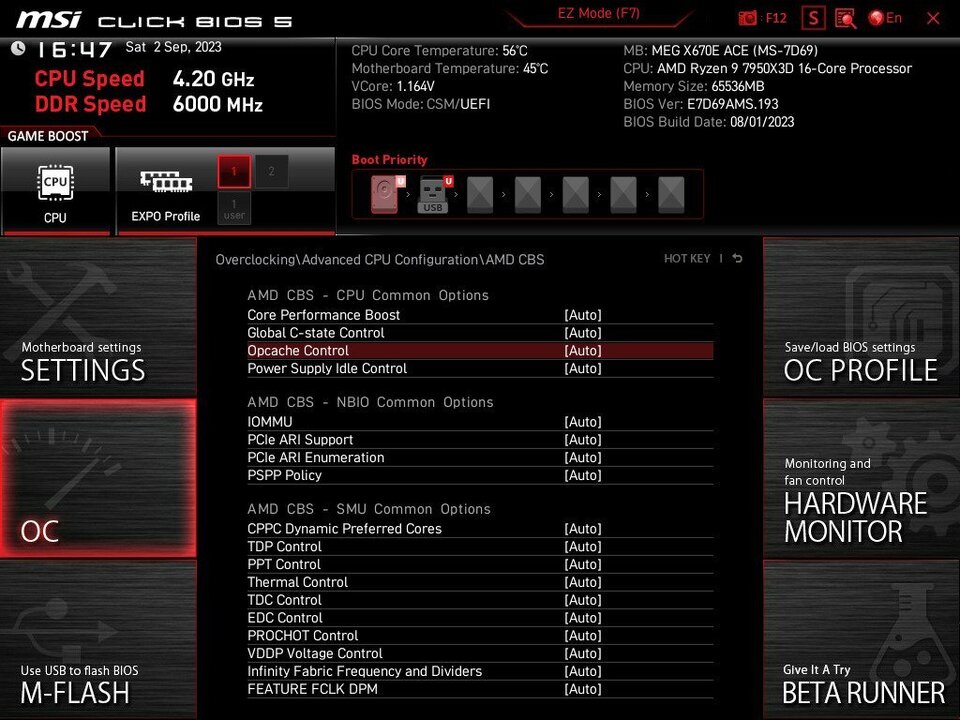Open the Opcache Control Auto dropdown
Viewport: 960px width, 720px height.
[x=583, y=350]
